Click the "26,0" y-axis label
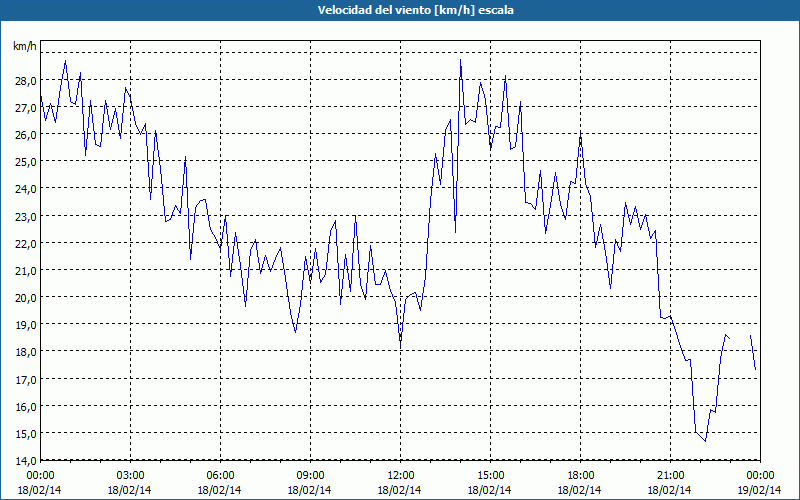 tap(27, 134)
